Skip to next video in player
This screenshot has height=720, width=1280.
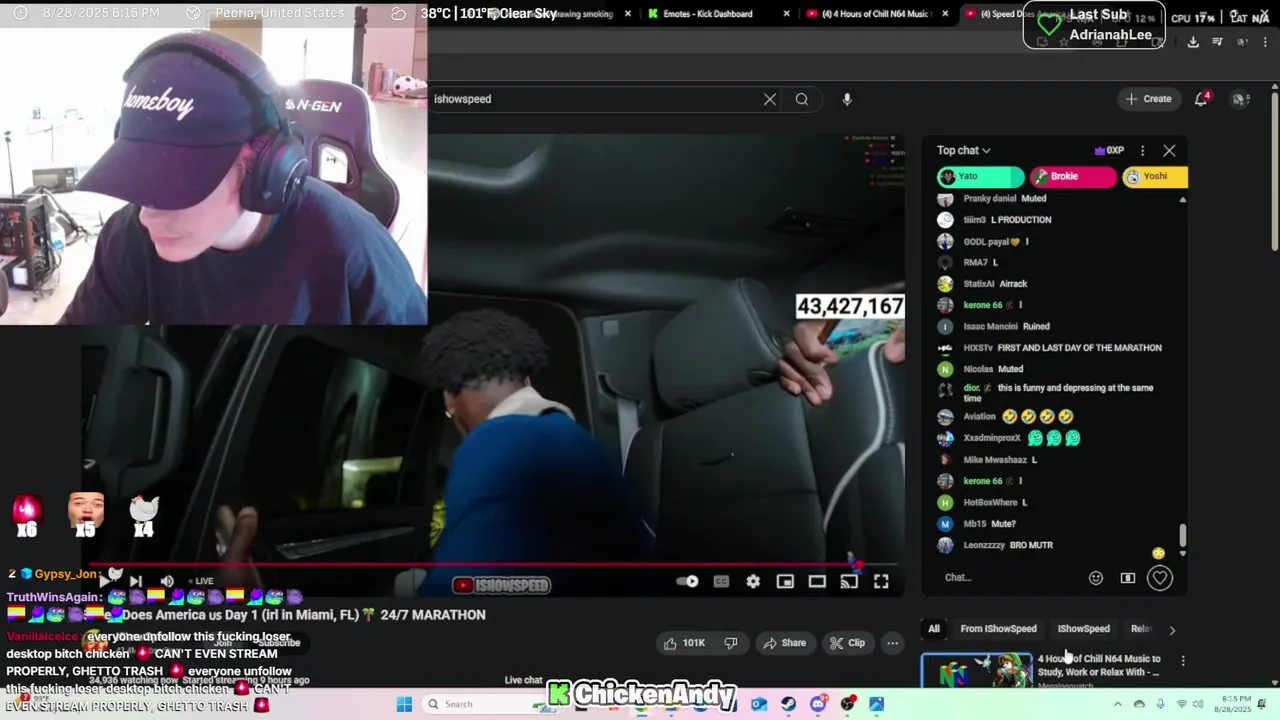click(x=136, y=581)
